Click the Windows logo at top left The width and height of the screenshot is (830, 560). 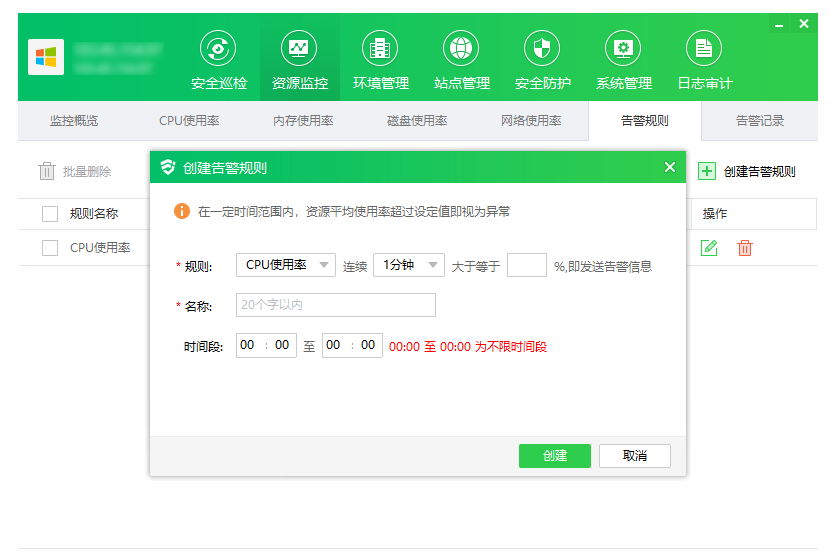tap(46, 57)
